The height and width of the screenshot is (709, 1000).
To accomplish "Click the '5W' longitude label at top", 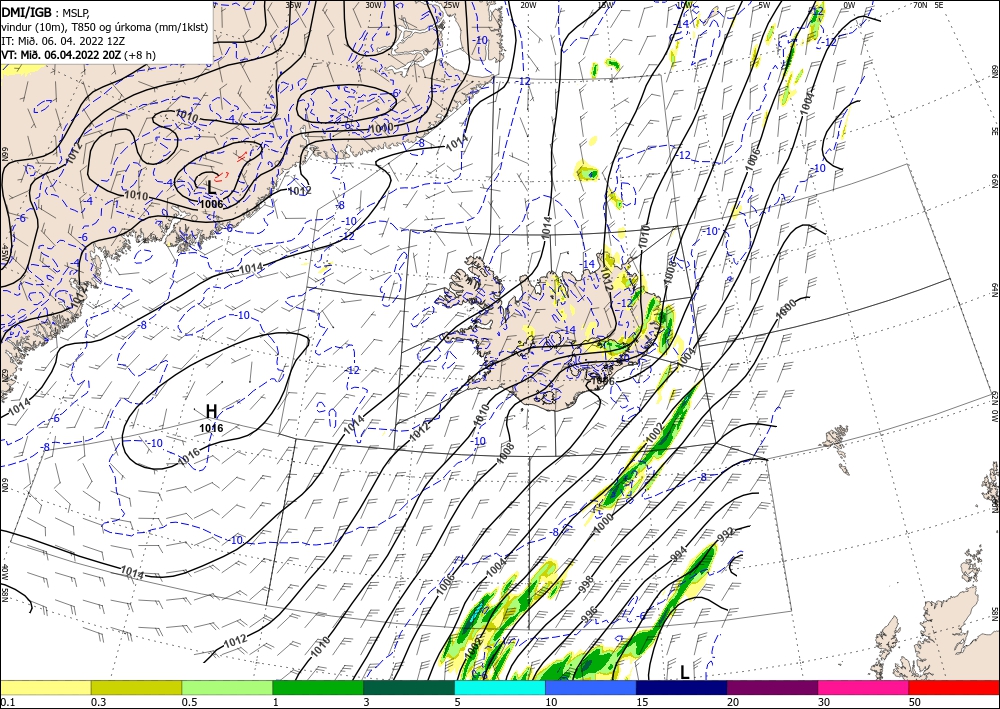I will 765,5.
